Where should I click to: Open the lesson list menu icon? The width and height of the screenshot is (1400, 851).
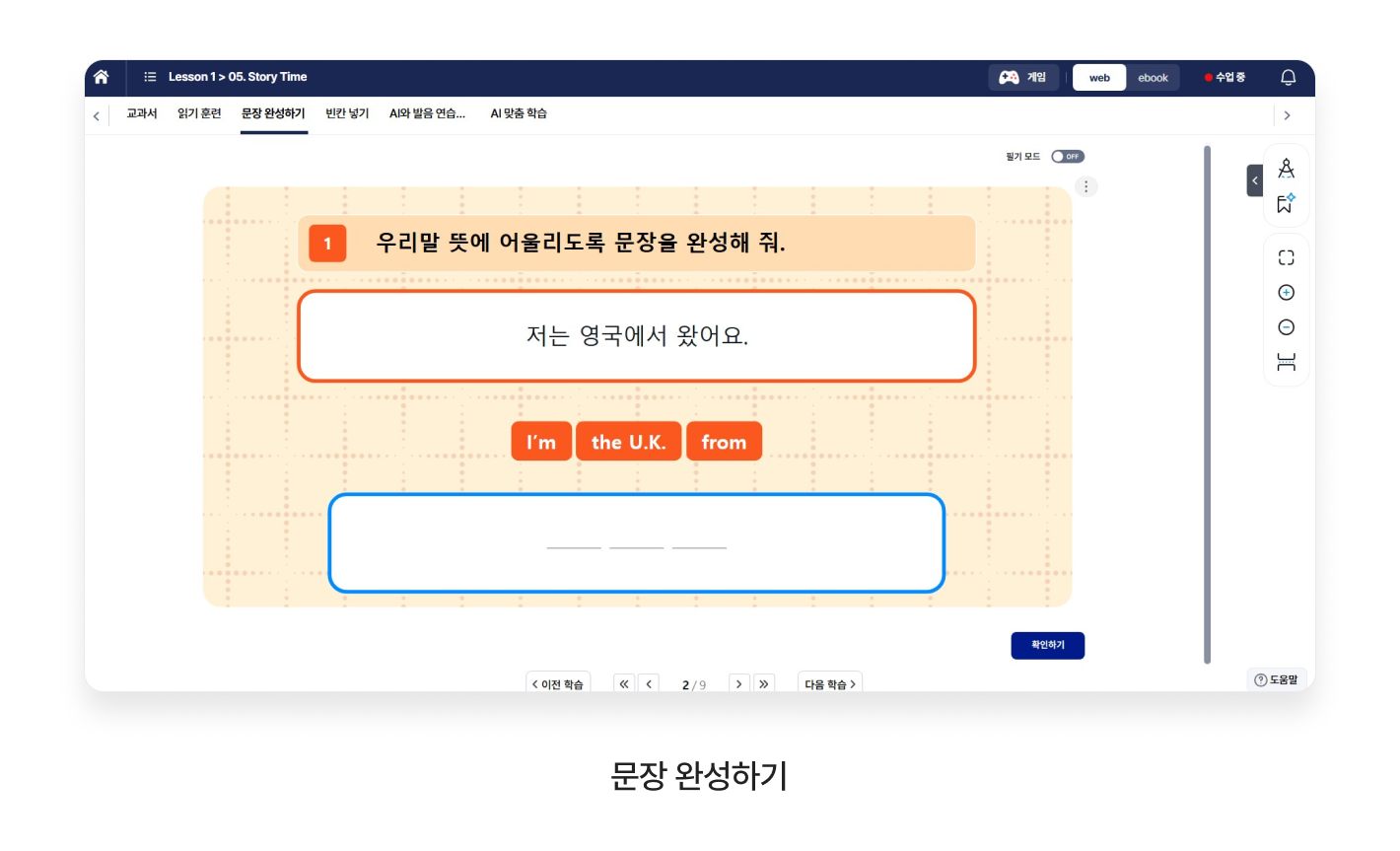150,77
